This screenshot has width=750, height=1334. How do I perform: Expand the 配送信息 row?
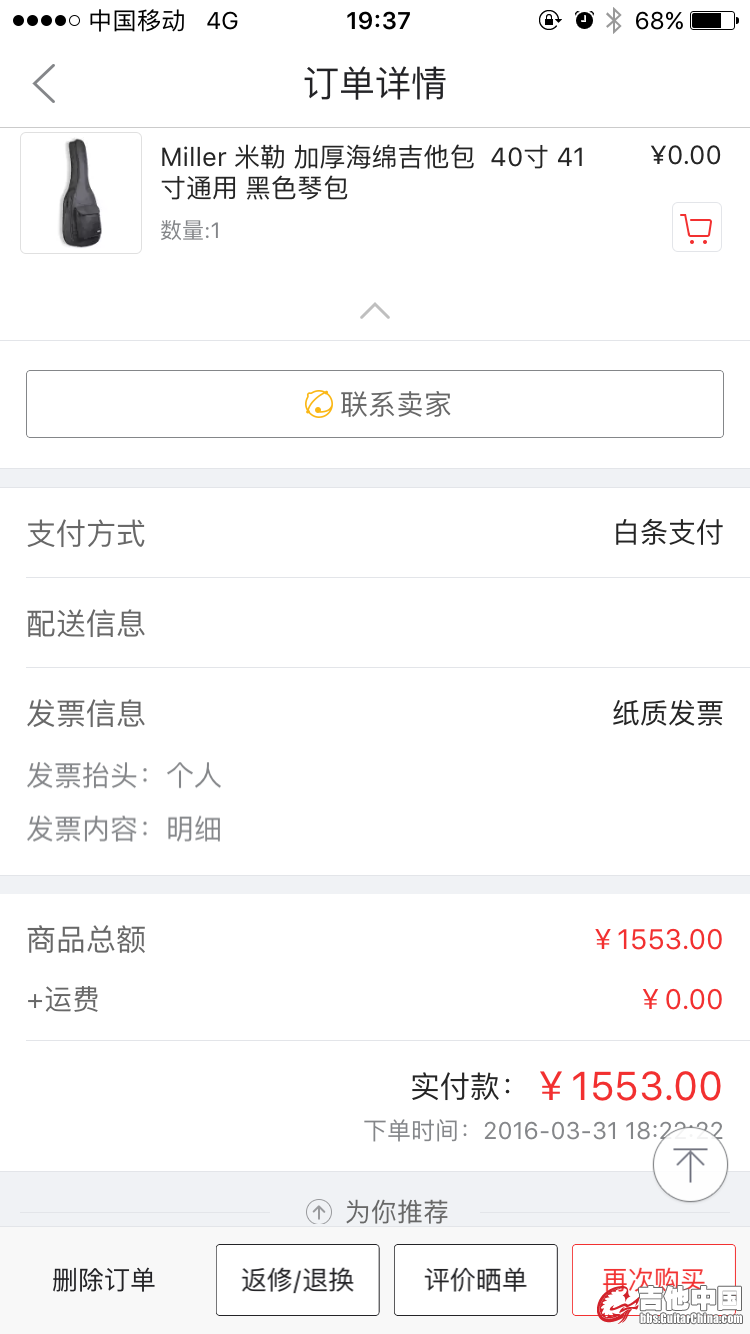tap(375, 623)
